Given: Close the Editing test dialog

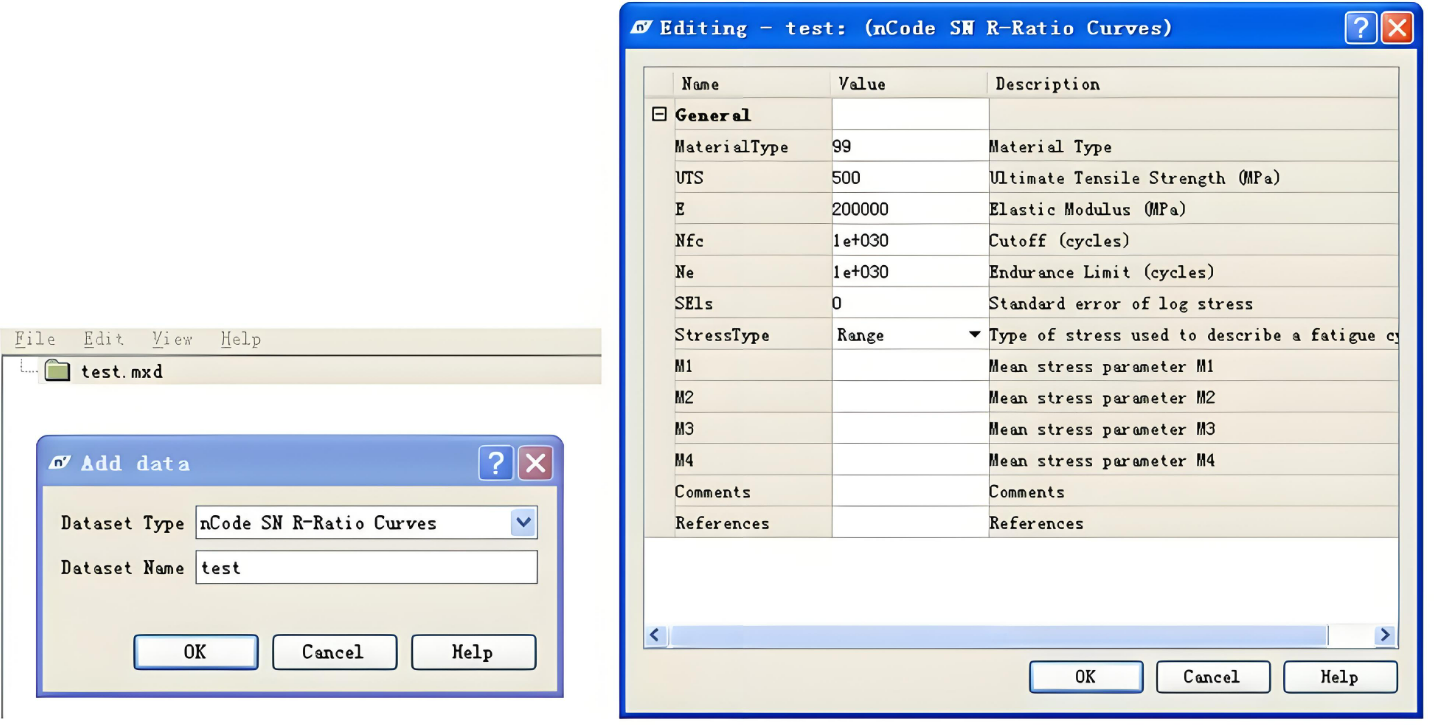Looking at the screenshot, I should point(1397,28).
